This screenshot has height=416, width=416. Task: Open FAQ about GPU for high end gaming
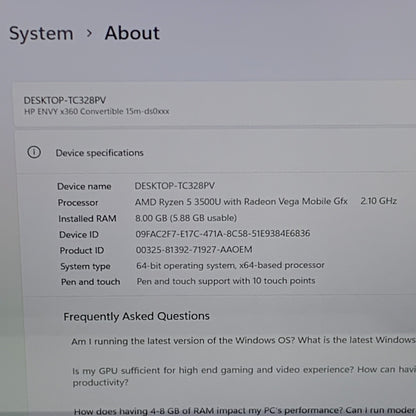tap(244, 376)
